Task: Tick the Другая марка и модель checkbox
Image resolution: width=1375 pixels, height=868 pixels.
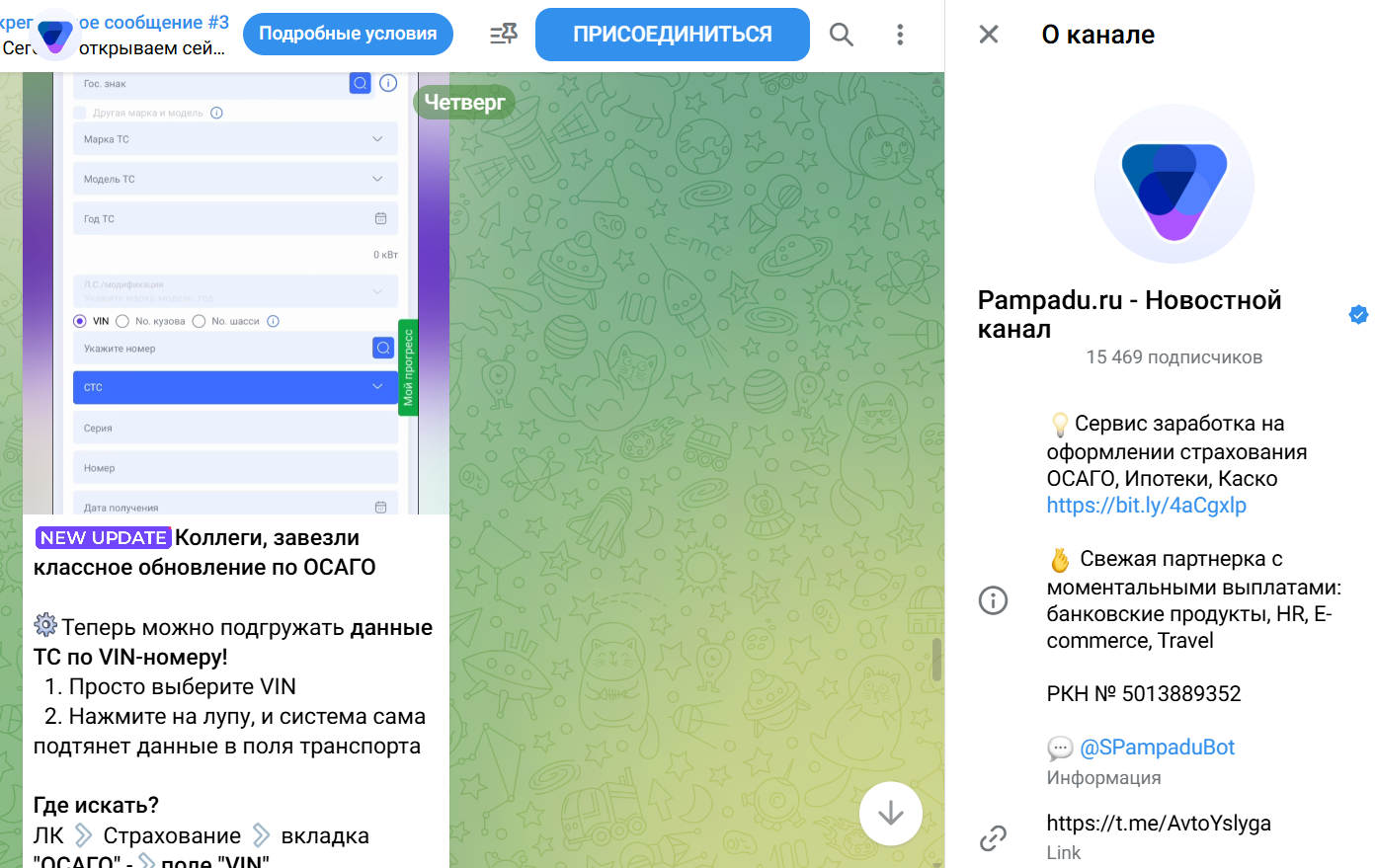Action: (x=80, y=113)
